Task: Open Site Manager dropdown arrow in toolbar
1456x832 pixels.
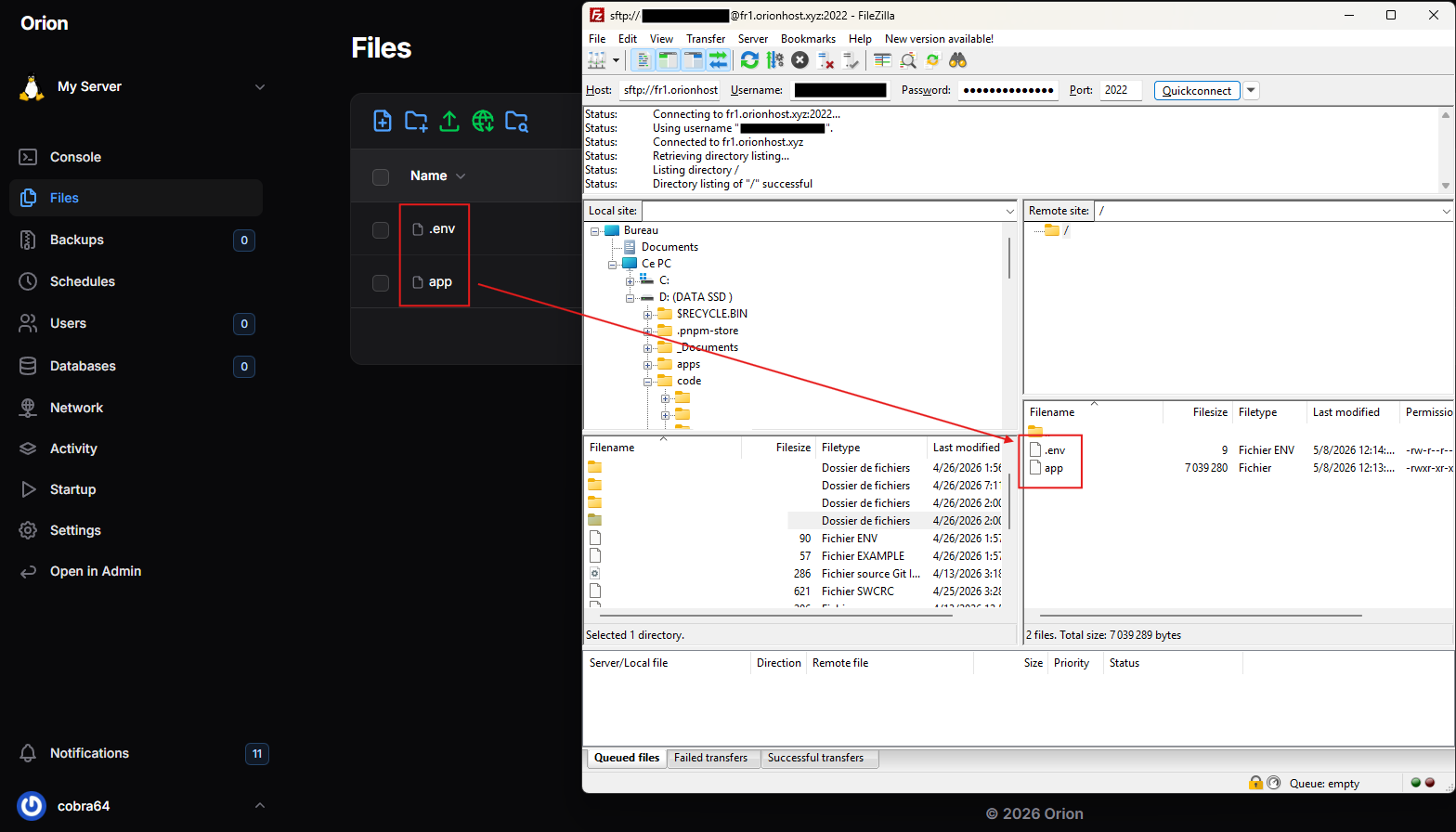Action: coord(616,60)
